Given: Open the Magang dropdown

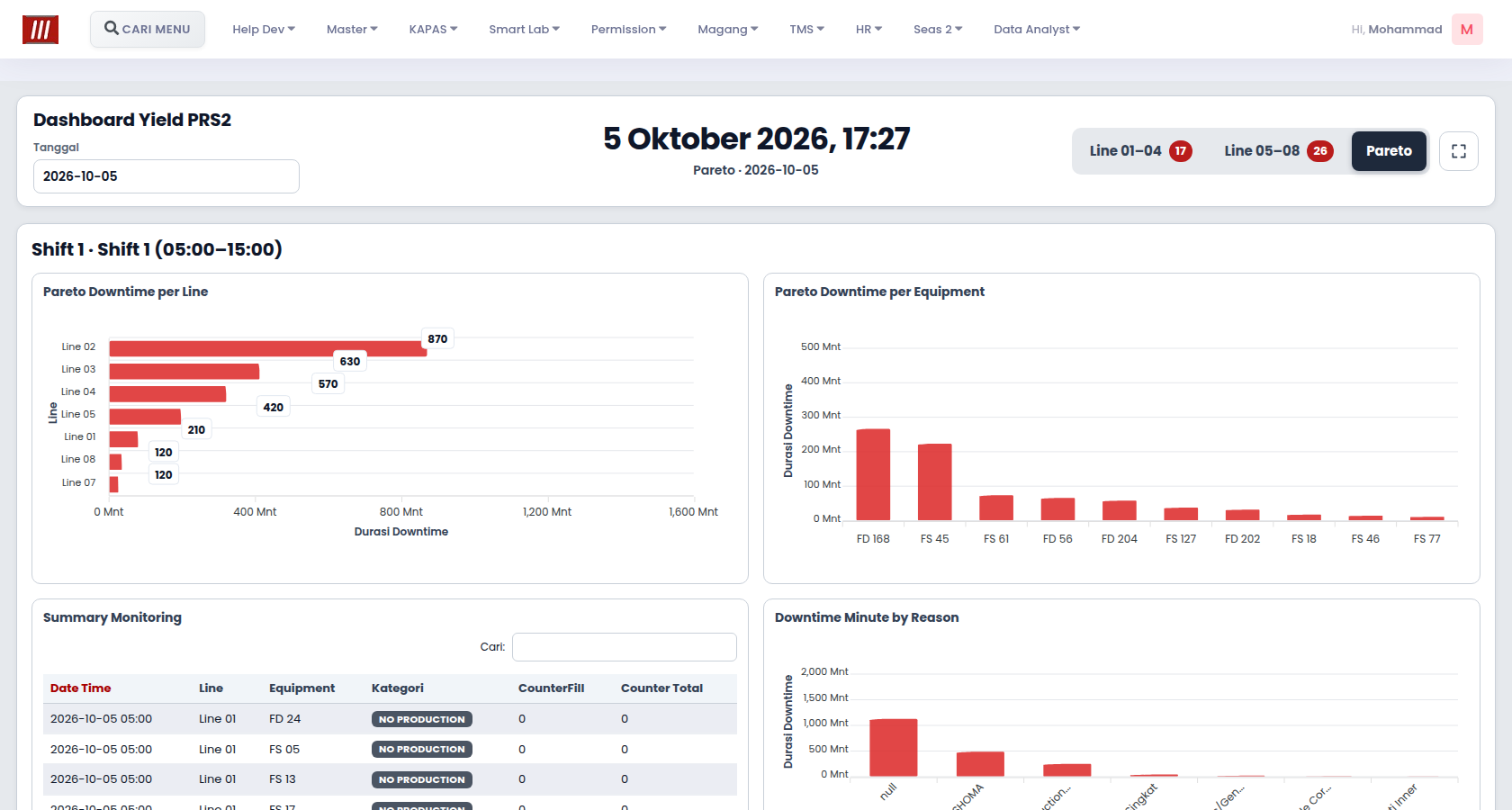Looking at the screenshot, I should click(727, 30).
